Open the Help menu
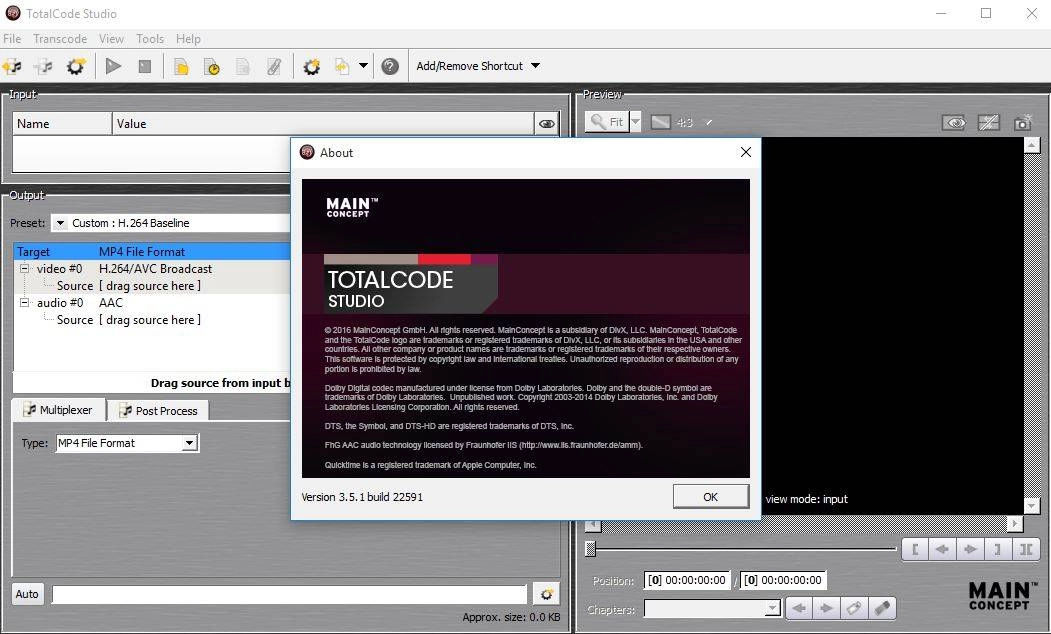The height and width of the screenshot is (634, 1051). [188, 39]
